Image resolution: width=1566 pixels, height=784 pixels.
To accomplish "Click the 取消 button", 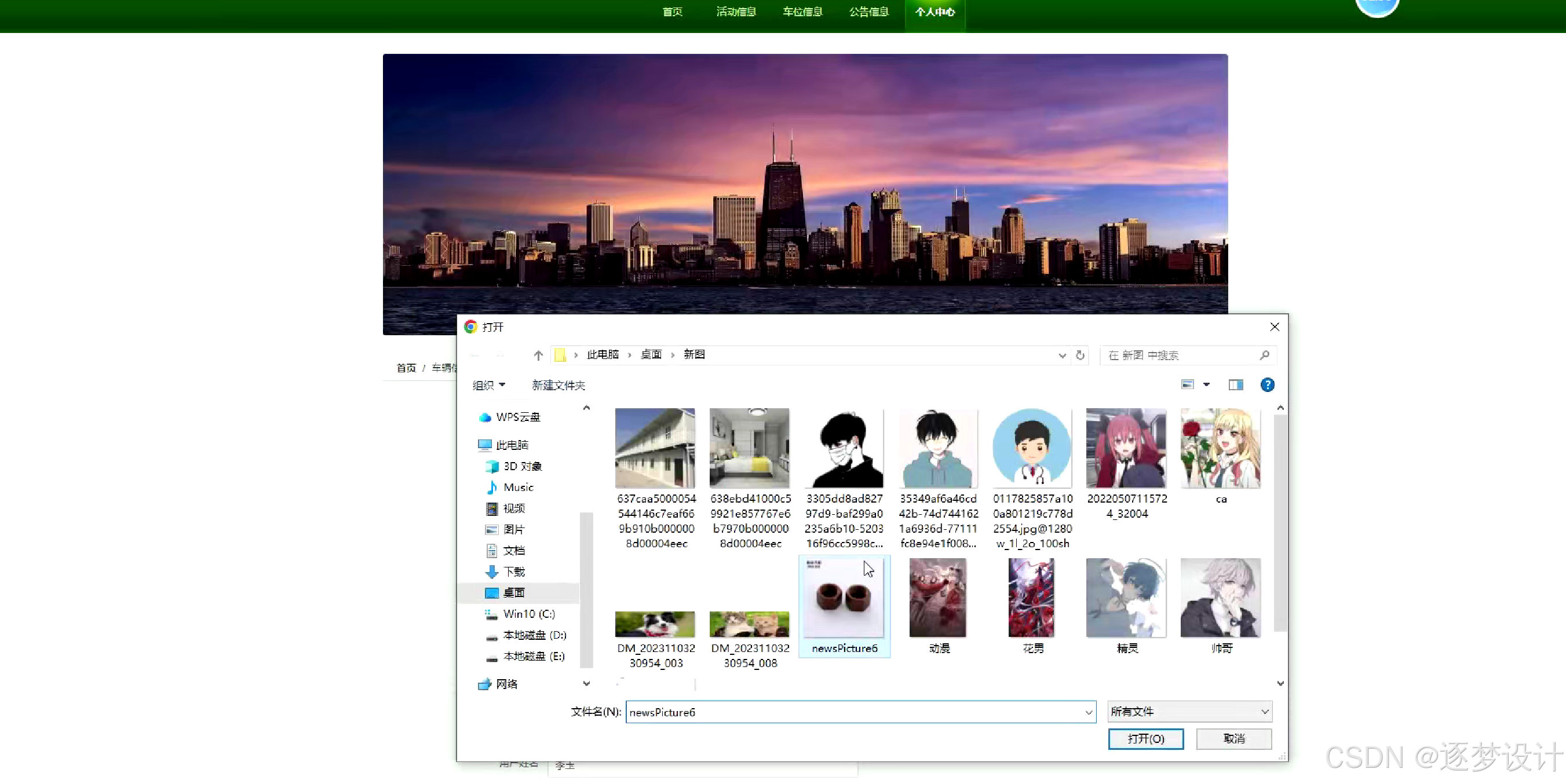I will coord(1233,738).
